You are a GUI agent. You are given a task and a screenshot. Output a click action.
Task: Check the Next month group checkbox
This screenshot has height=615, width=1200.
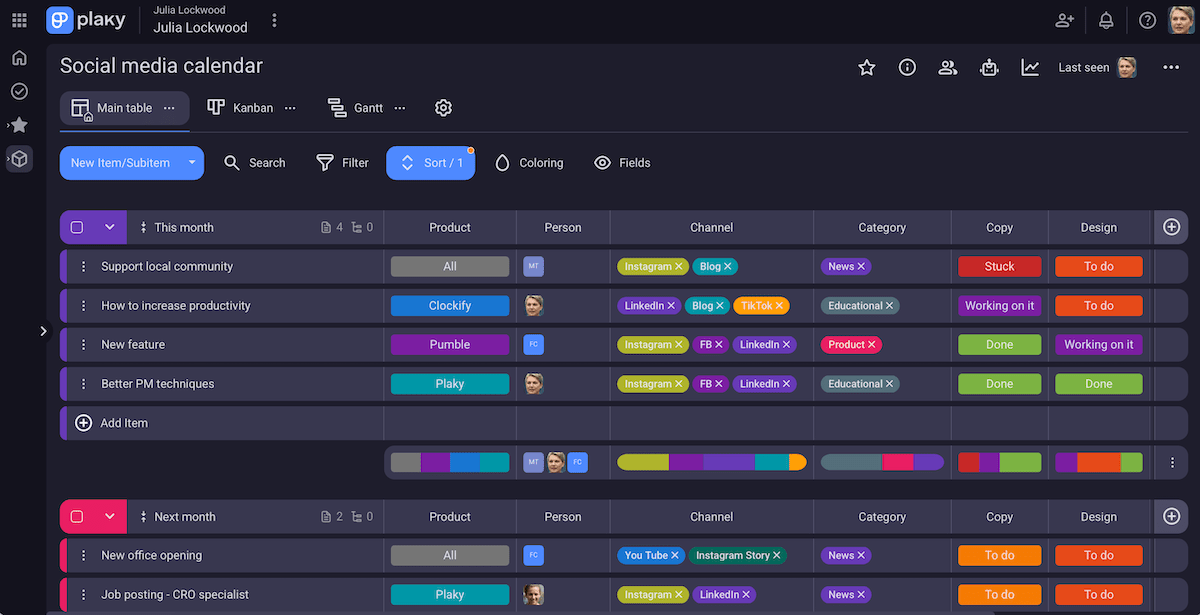tap(77, 517)
